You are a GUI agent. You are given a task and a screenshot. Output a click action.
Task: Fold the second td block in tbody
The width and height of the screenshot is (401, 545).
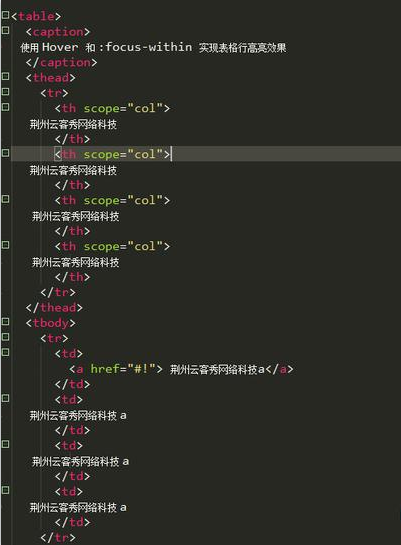tap(5, 398)
